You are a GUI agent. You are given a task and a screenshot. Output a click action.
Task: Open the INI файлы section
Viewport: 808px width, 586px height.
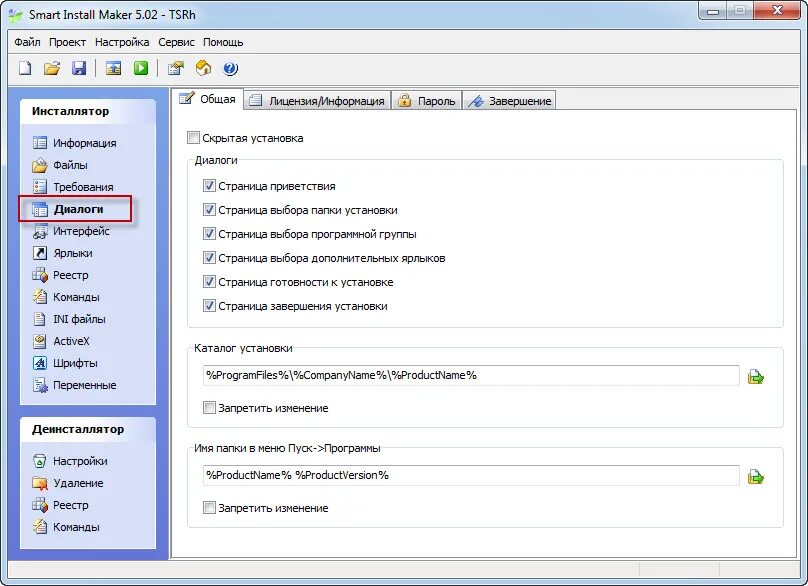click(x=69, y=319)
